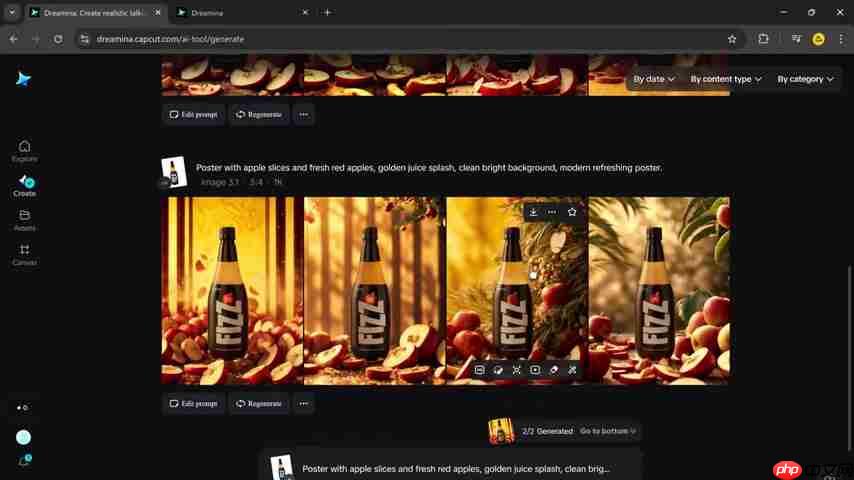This screenshot has height=480, width=854.
Task: Open the By content type filter dropdown
Action: click(725, 79)
